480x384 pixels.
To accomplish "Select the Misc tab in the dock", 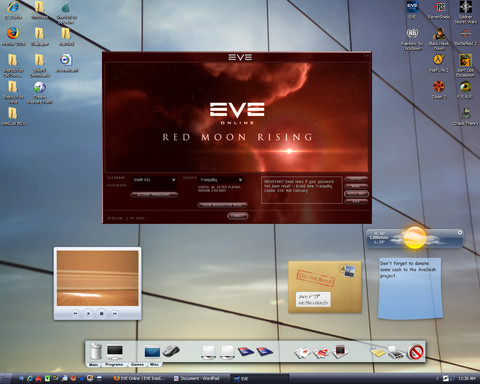I will pos(154,364).
